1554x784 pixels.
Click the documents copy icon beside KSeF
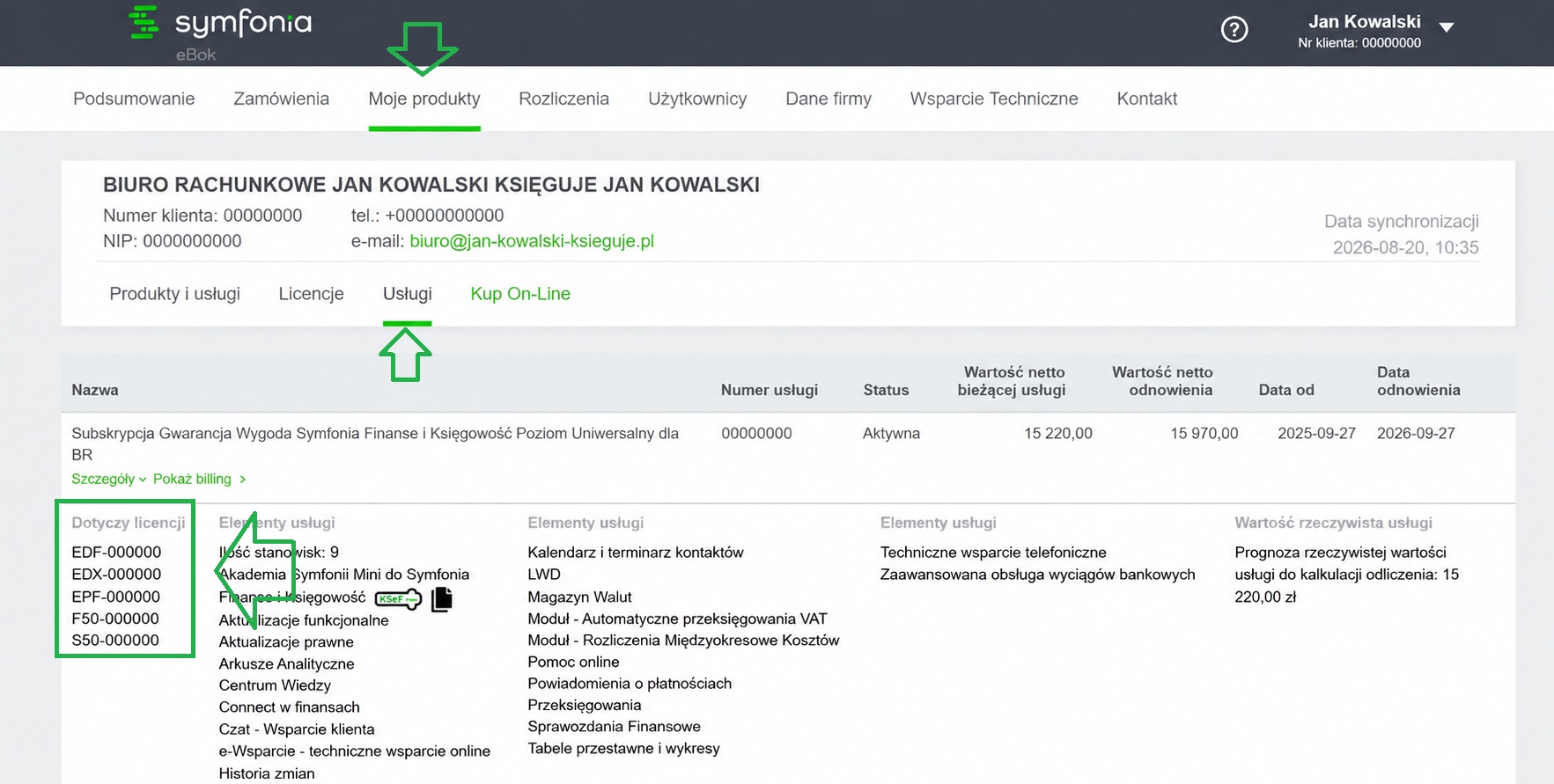click(442, 599)
